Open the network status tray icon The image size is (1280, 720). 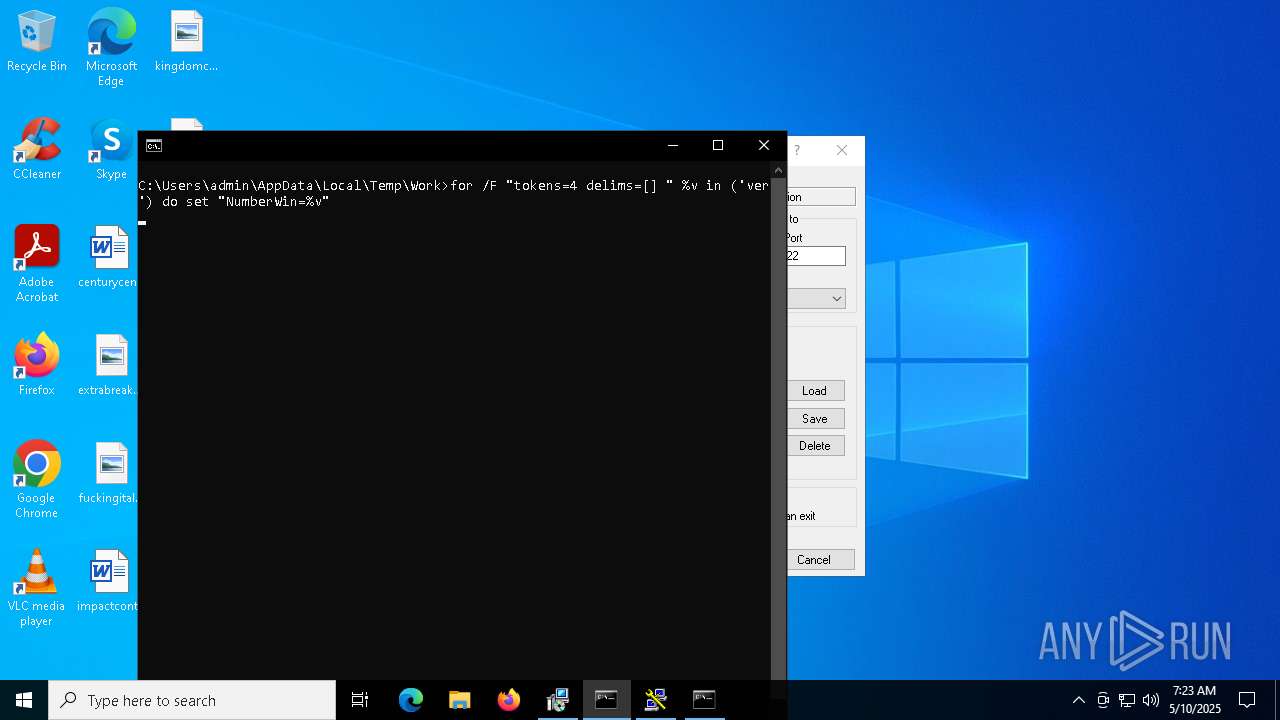tap(1127, 700)
